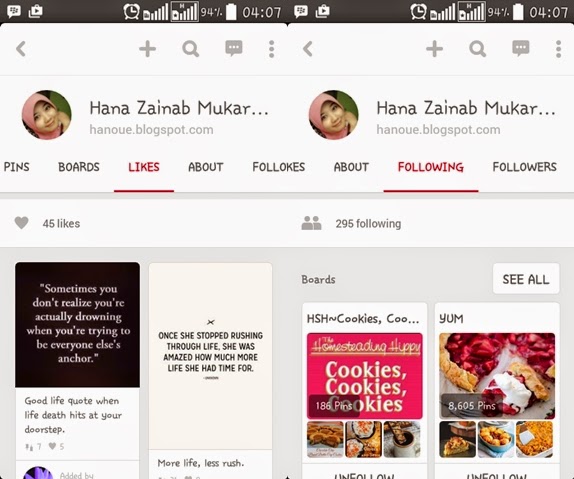Tap the plus icon on right screen
This screenshot has width=574, height=479.
(435, 49)
